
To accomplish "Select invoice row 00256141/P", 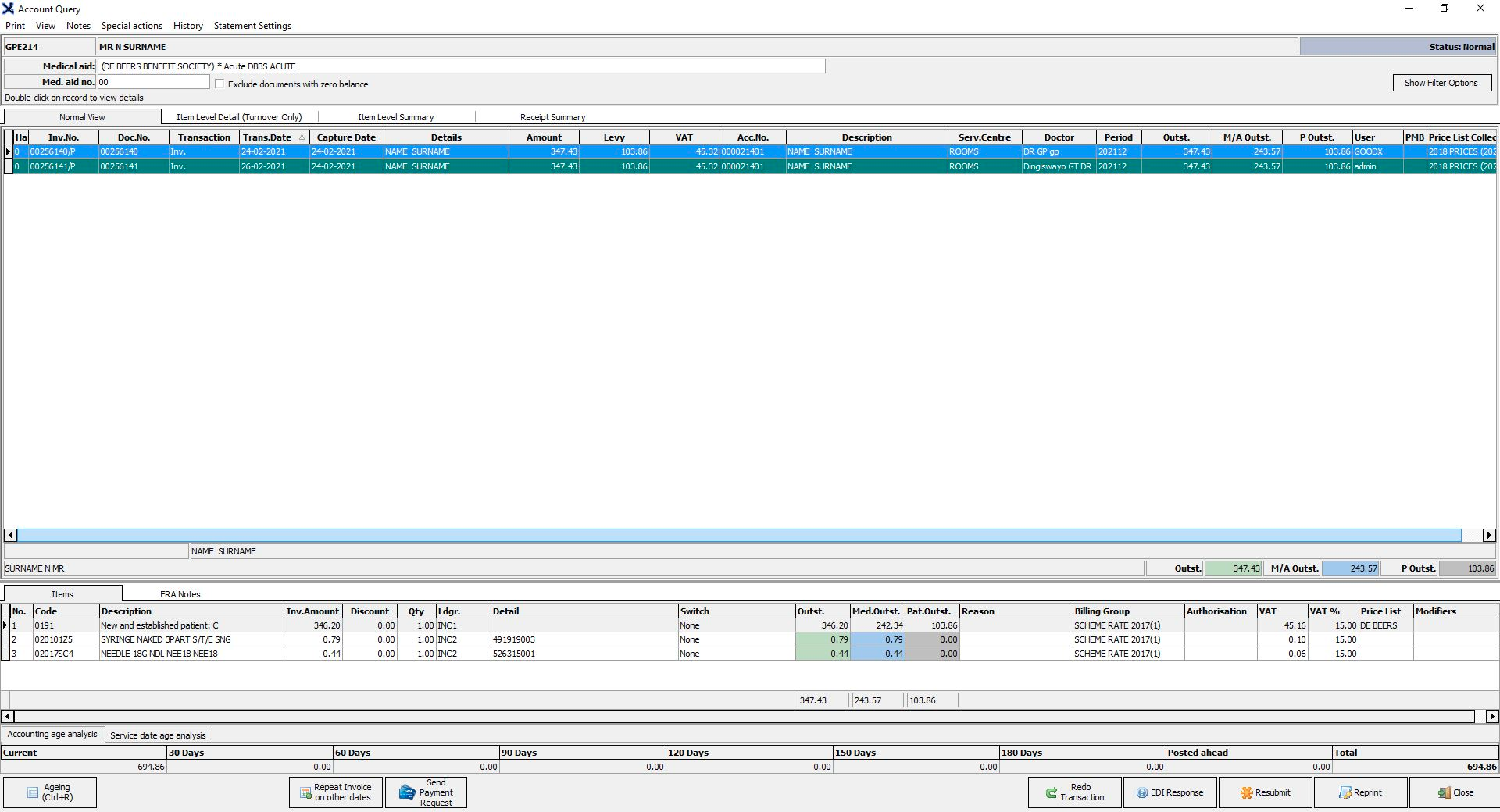I will tap(52, 166).
